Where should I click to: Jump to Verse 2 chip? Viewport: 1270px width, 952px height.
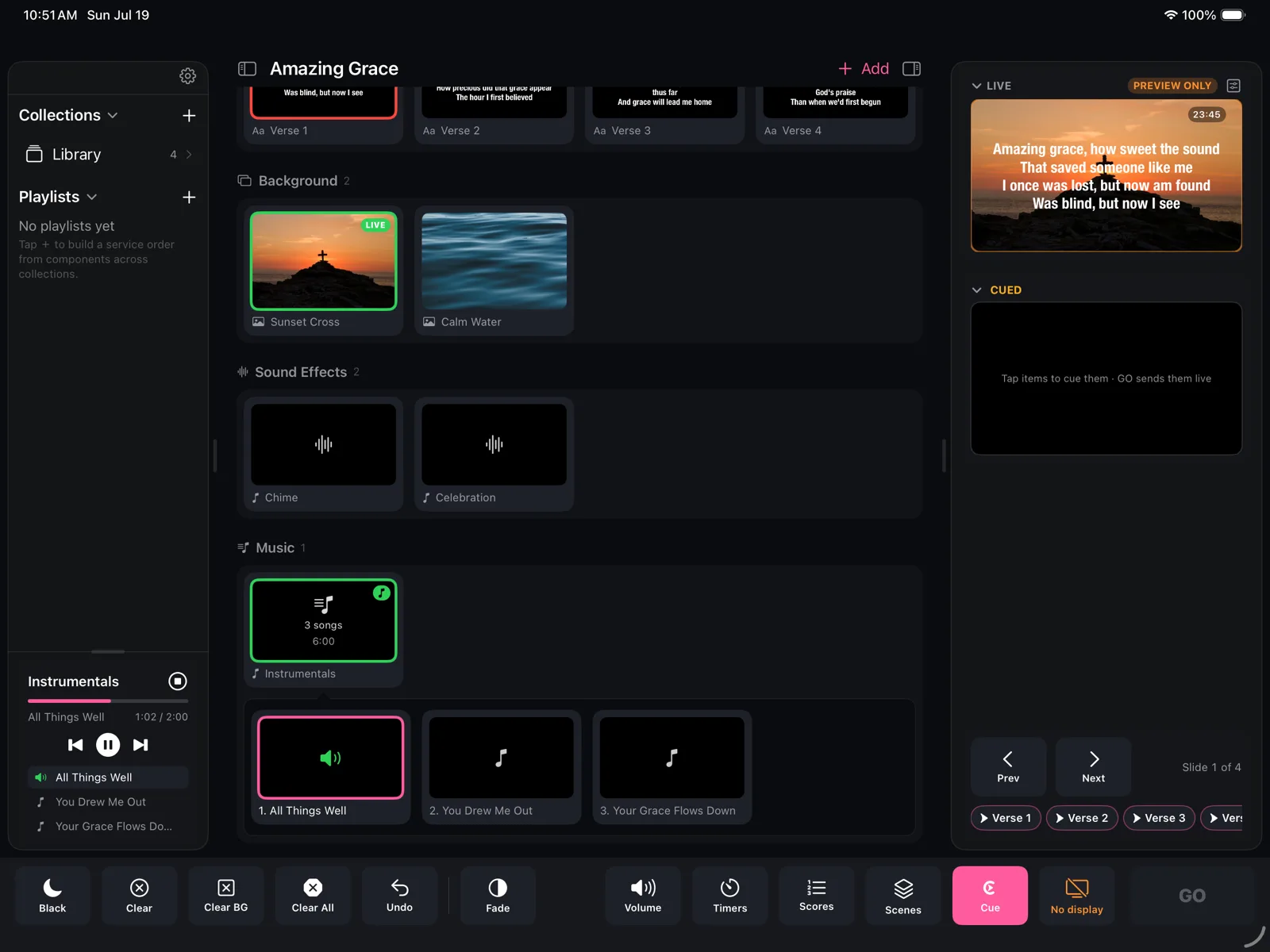click(x=1082, y=818)
